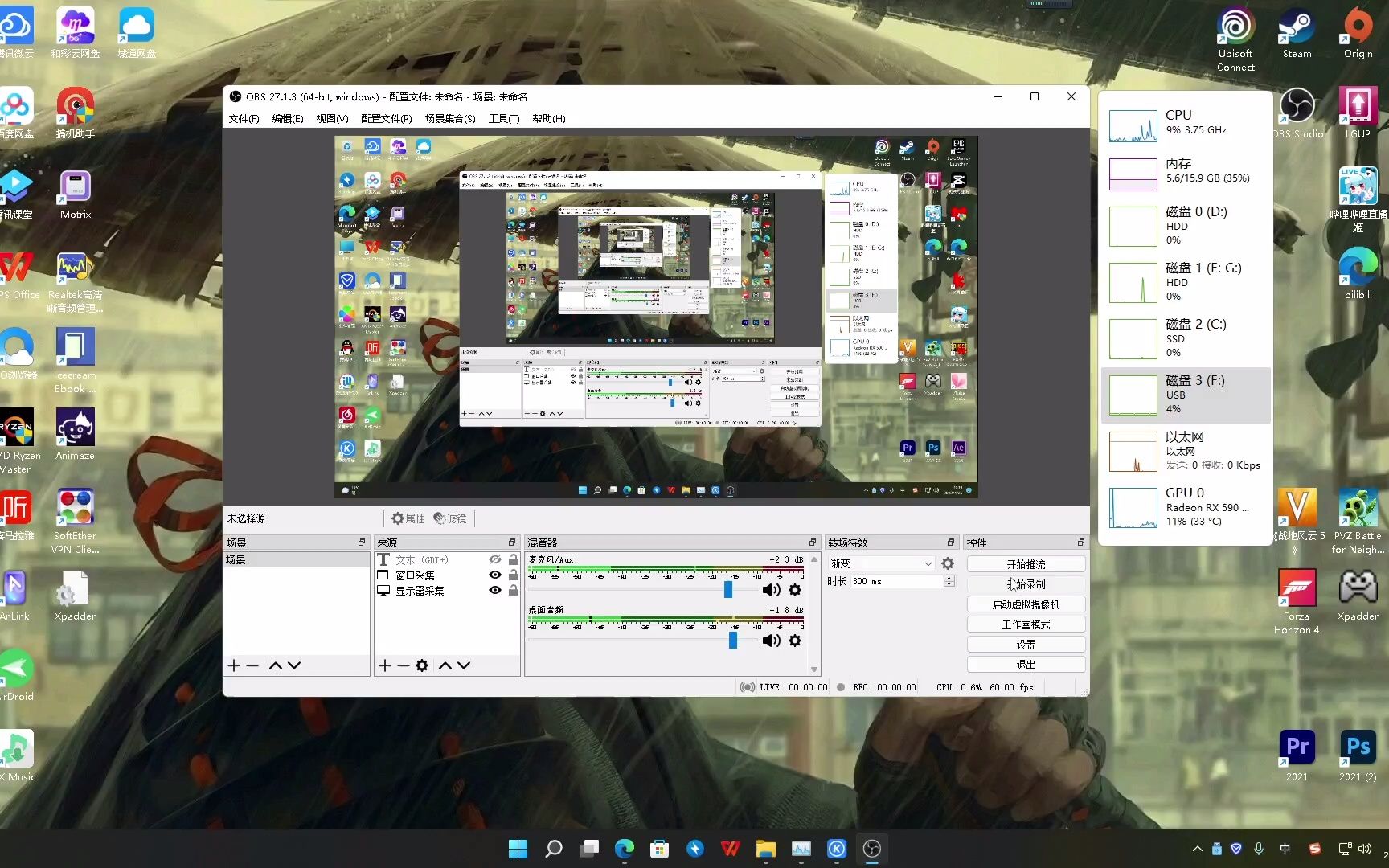Undock the 来源 panel
Screen dimensions: 1389x868
(512, 542)
